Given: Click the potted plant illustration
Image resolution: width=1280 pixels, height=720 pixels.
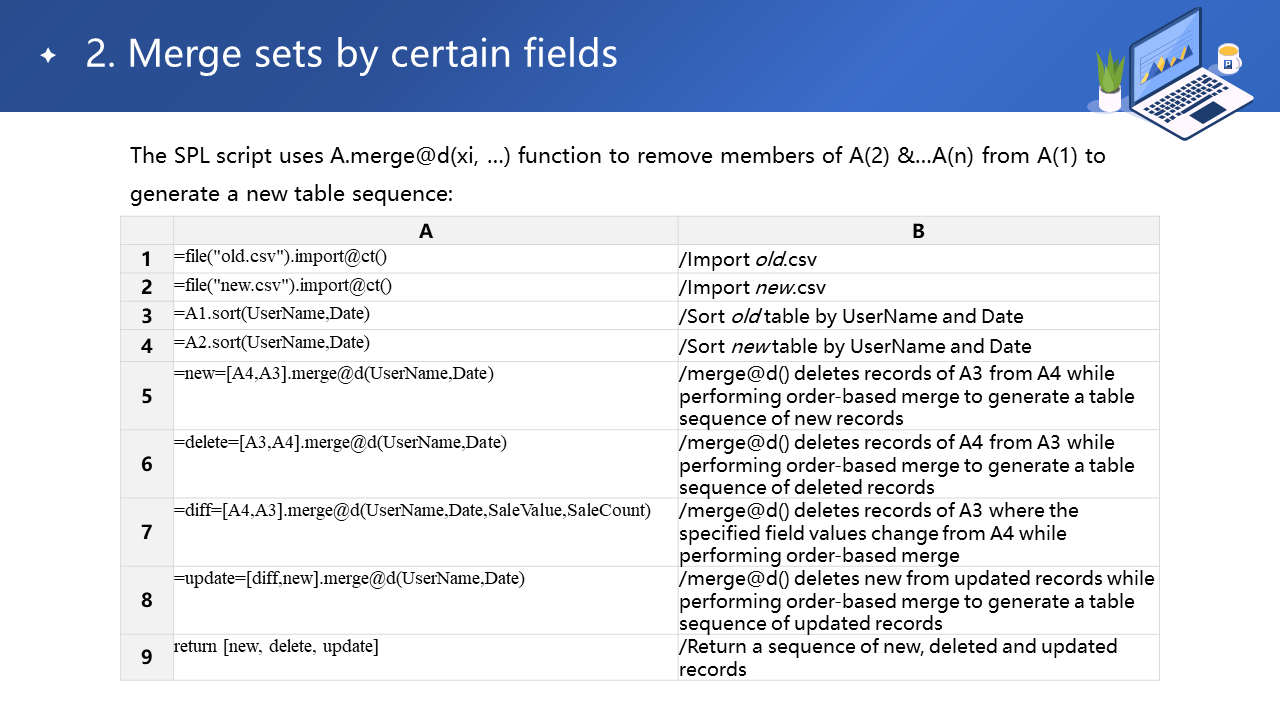Looking at the screenshot, I should tap(1110, 81).
